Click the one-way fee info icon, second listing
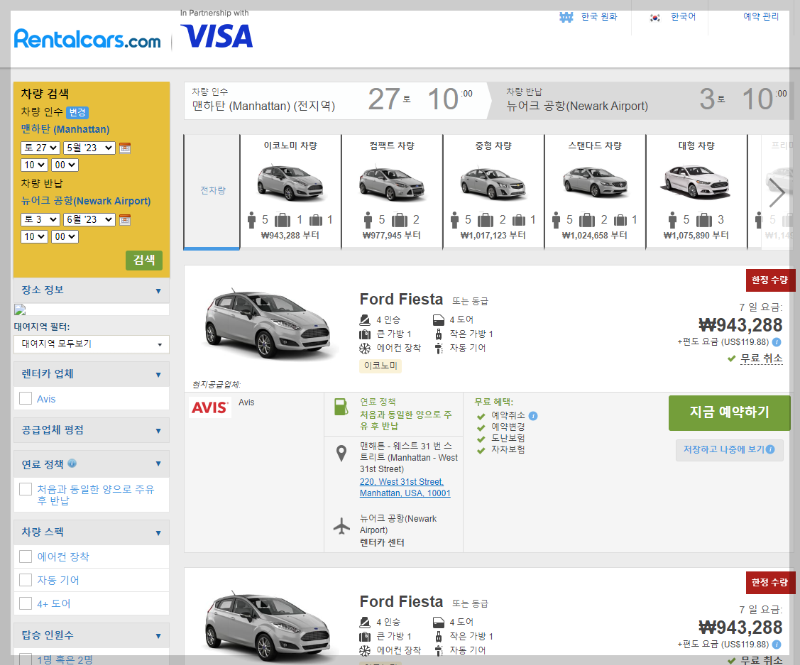 click(777, 644)
